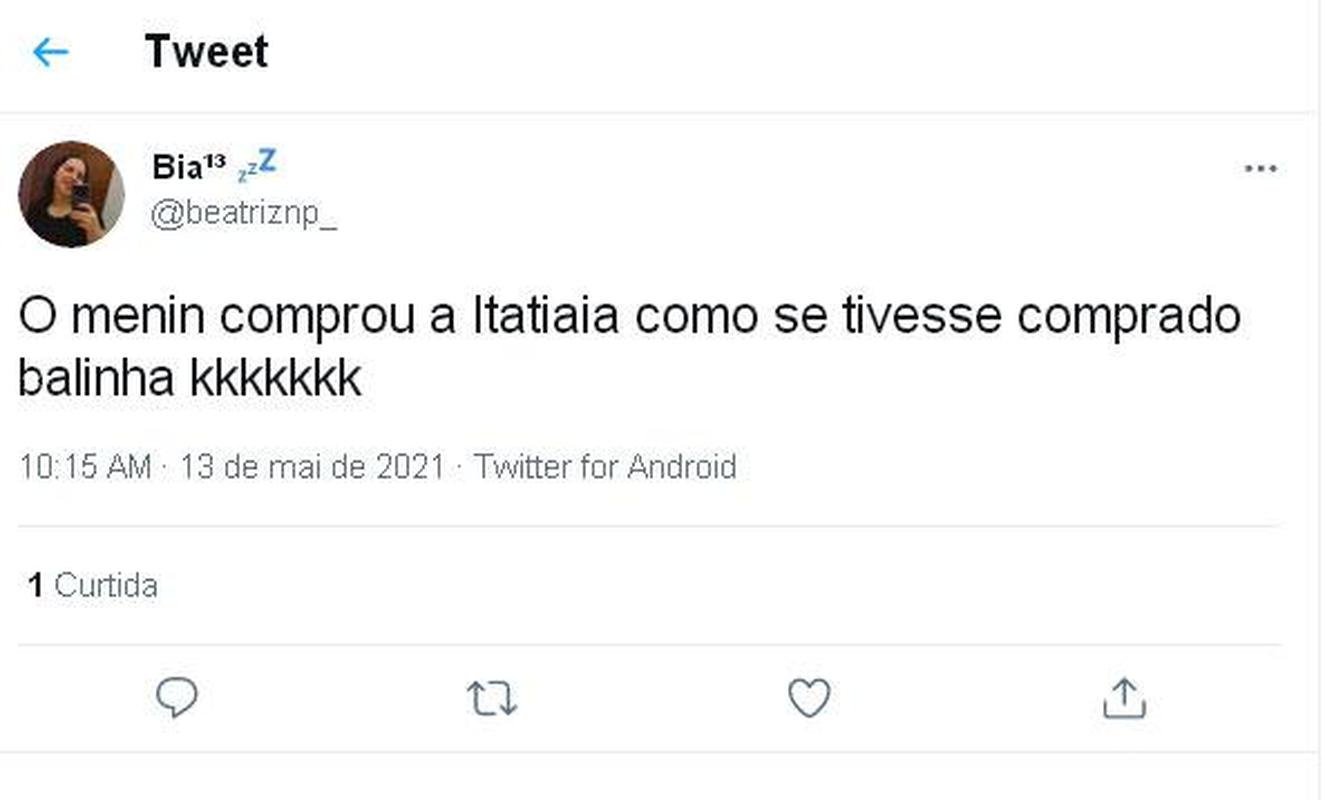Click the like count number 1

tap(36, 585)
